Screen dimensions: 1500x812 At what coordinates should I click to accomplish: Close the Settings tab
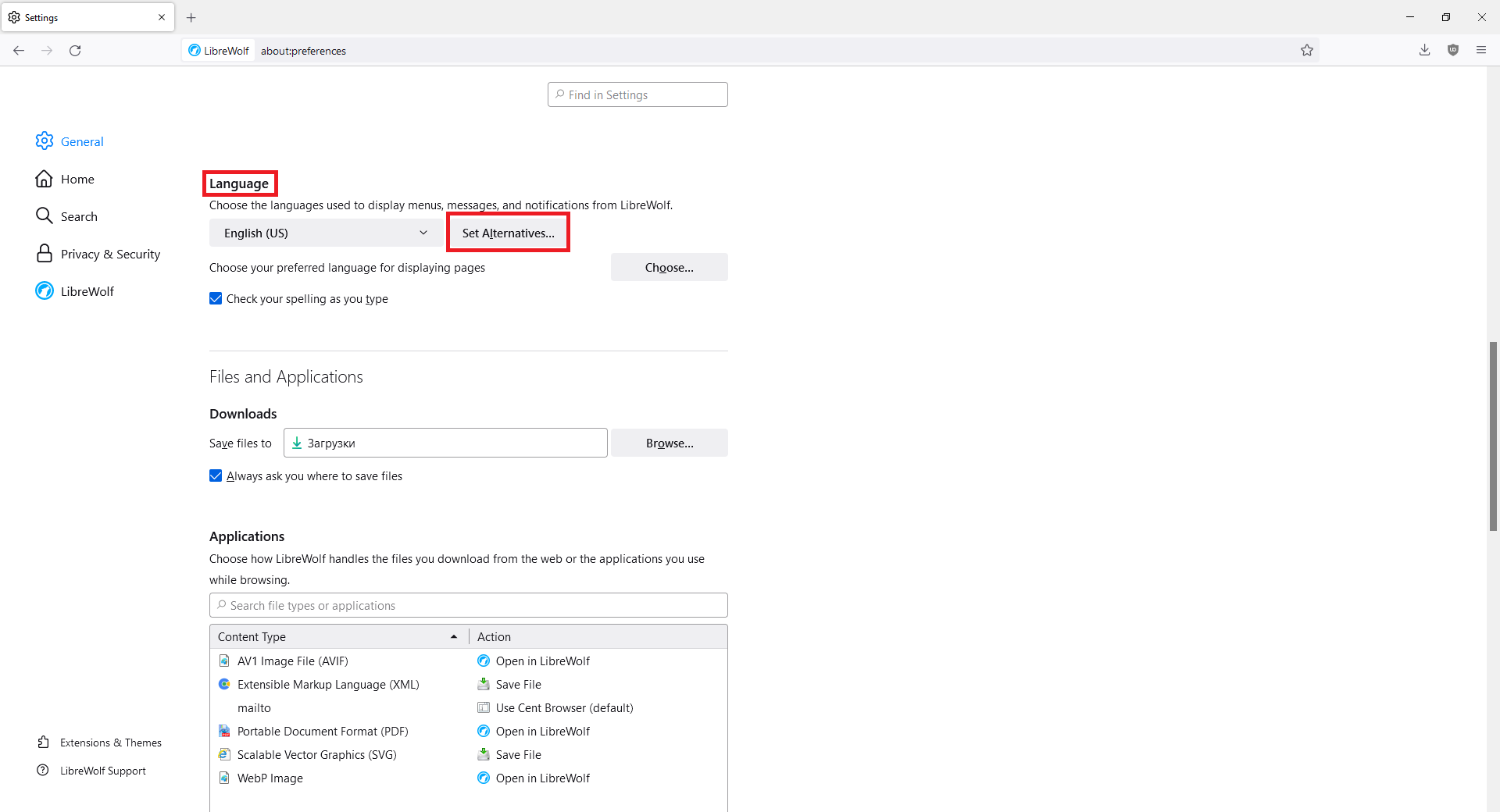[x=162, y=17]
